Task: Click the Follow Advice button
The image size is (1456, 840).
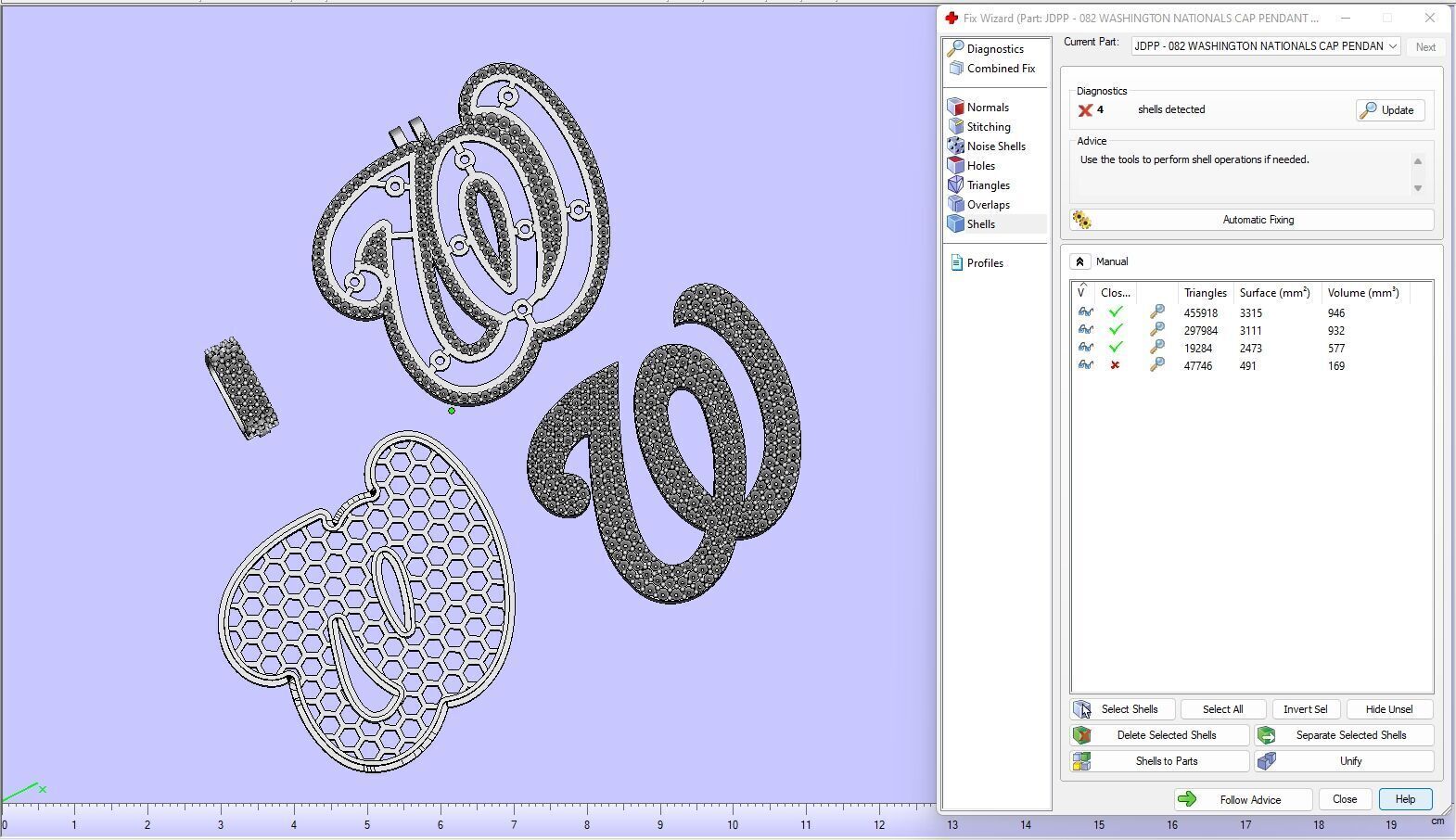Action: 1243,799
